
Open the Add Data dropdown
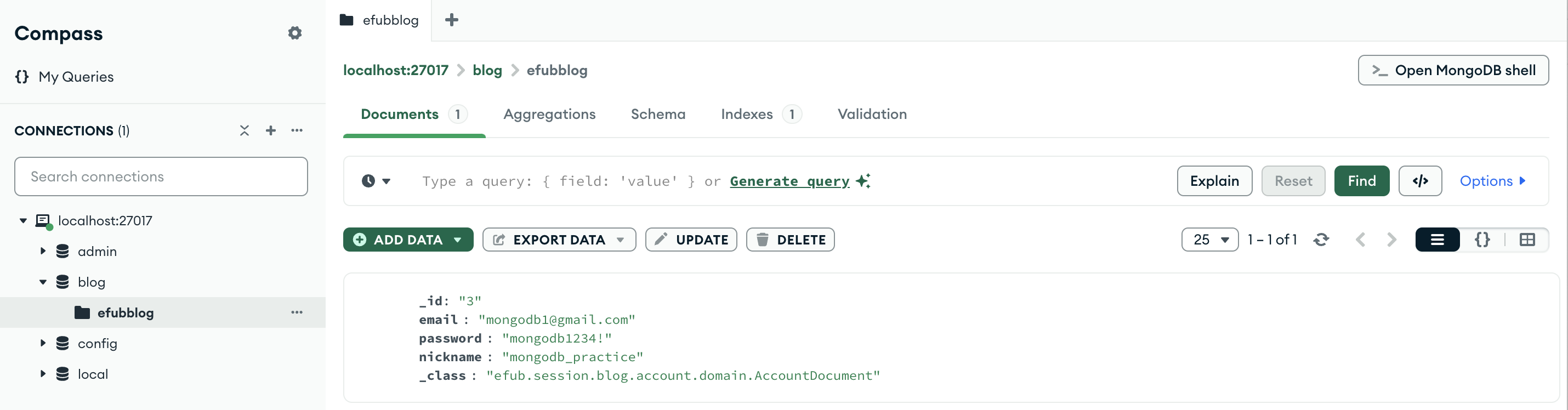(408, 240)
